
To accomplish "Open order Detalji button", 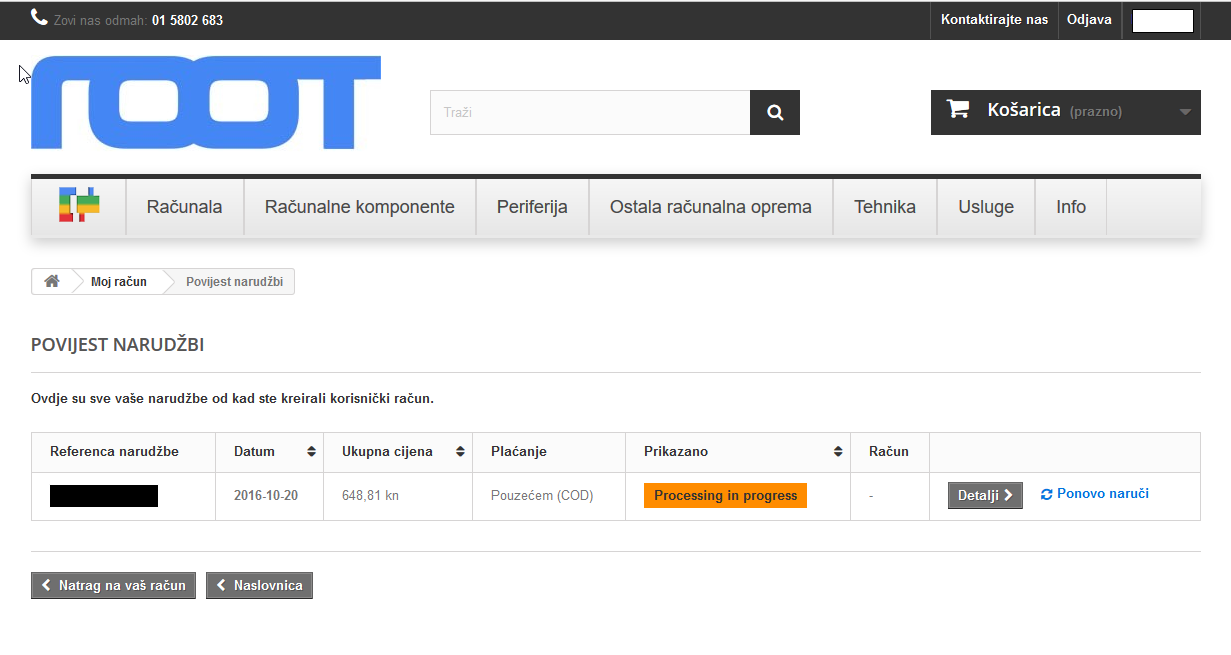I will click(x=985, y=495).
